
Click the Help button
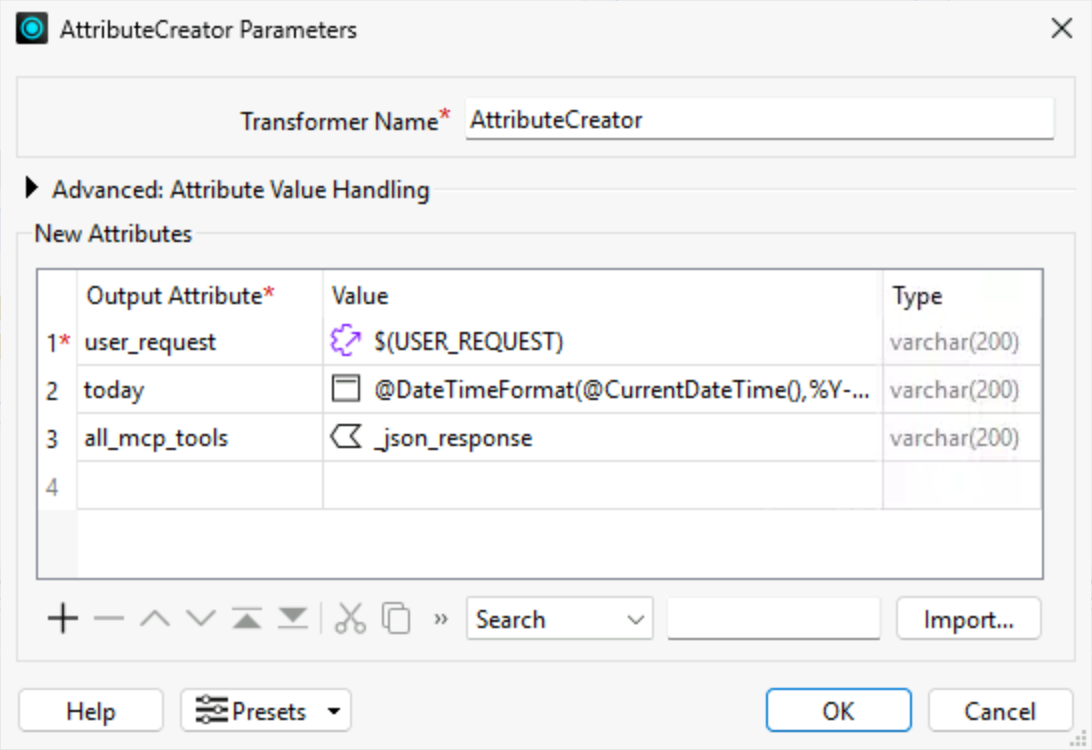91,711
